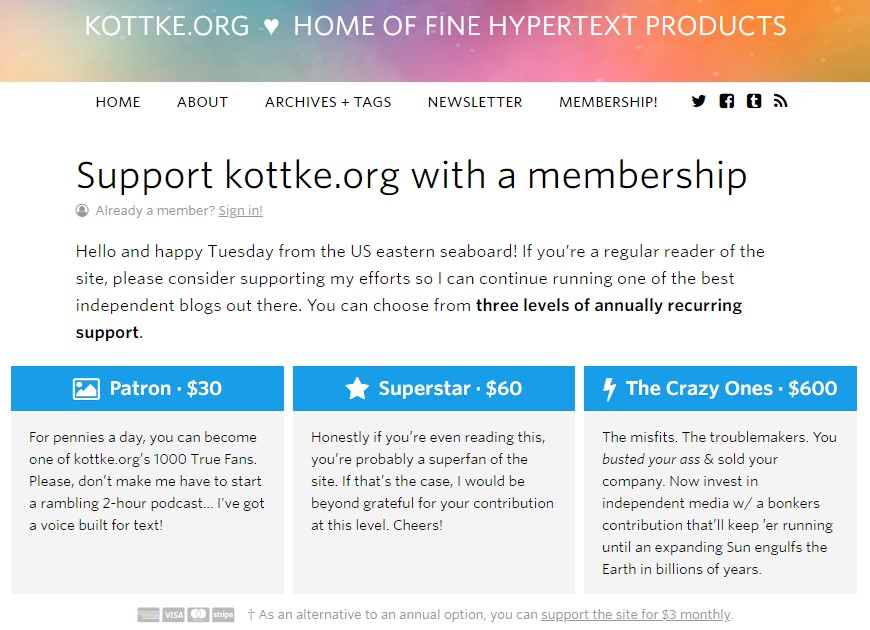
Task: Click the star icon on the Superstar banner
Action: pyautogui.click(x=357, y=388)
